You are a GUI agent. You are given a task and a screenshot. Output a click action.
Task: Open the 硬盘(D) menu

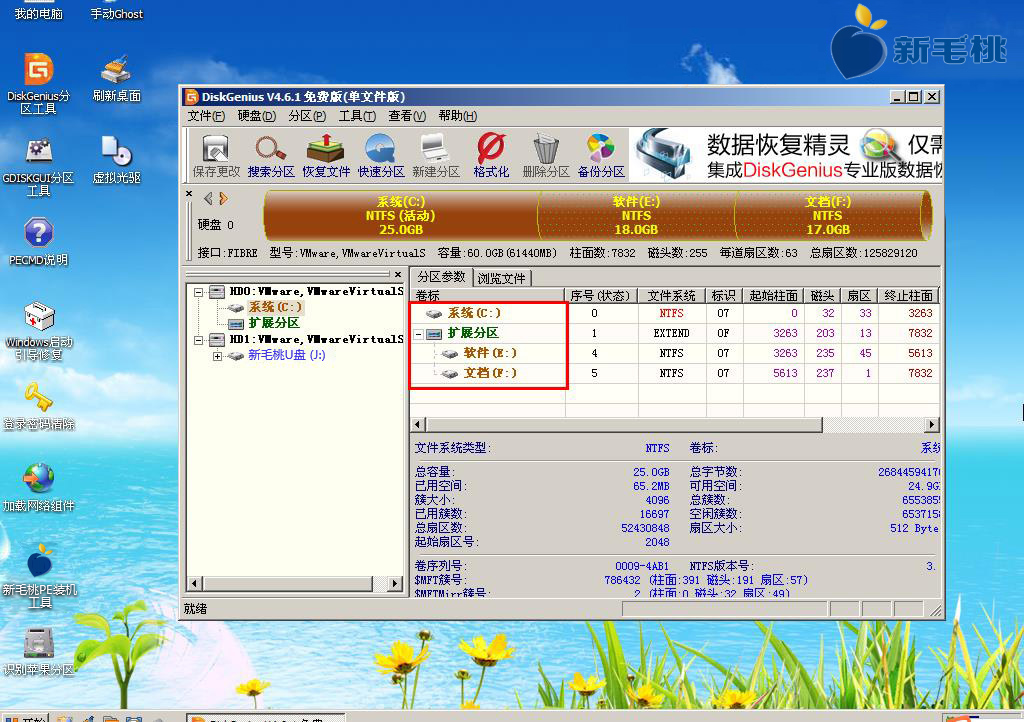(x=257, y=116)
